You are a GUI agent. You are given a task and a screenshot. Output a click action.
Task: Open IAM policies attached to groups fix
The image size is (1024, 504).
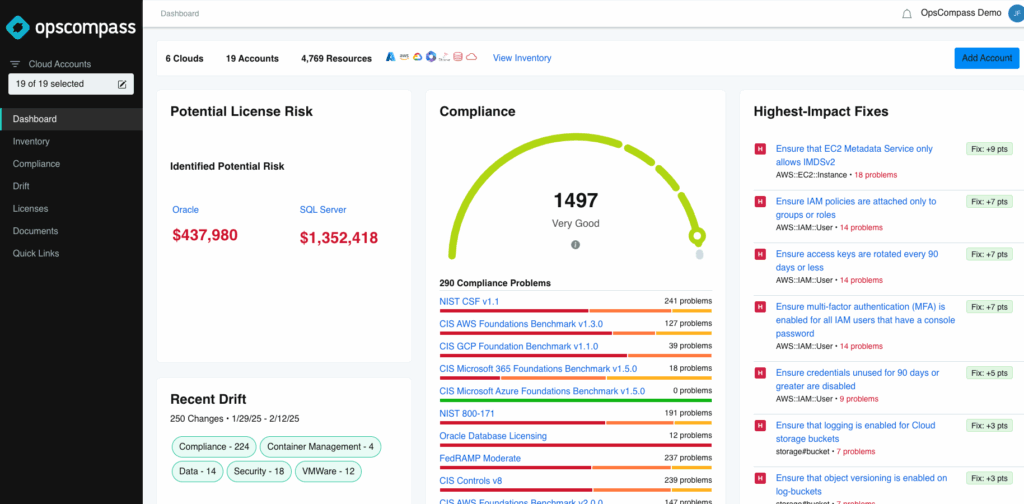point(856,208)
